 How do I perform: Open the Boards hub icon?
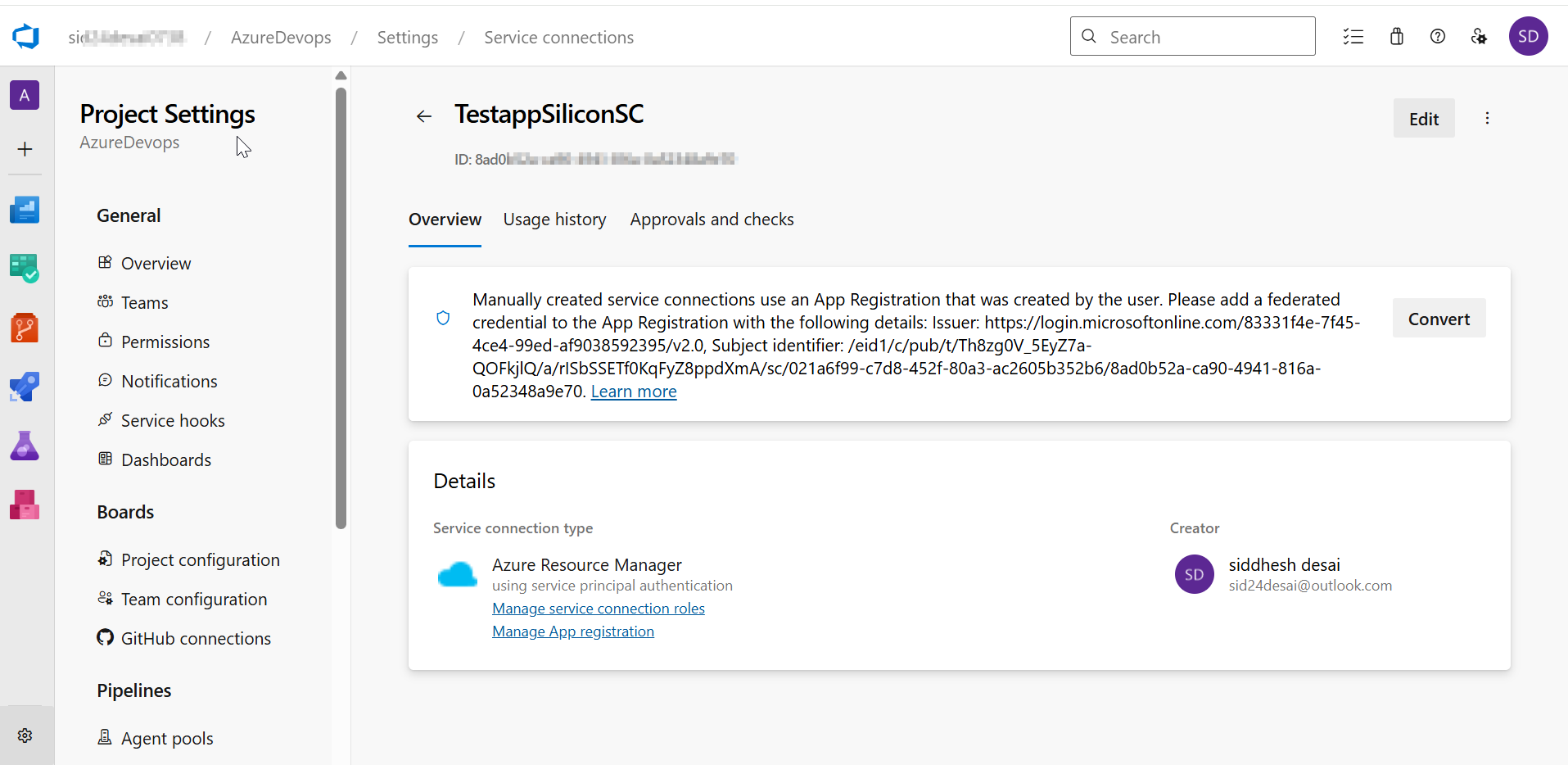point(25,269)
